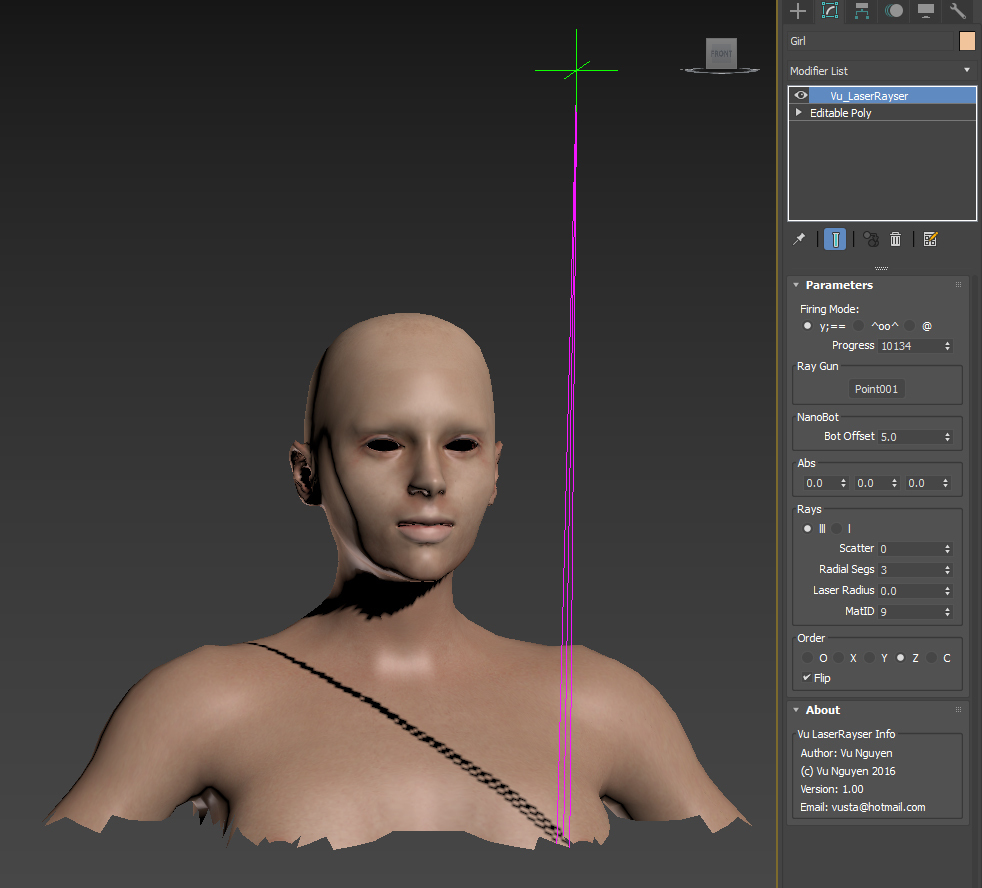The height and width of the screenshot is (888, 982).
Task: Open the Modifier List dropdown
Action: pyautogui.click(x=882, y=71)
